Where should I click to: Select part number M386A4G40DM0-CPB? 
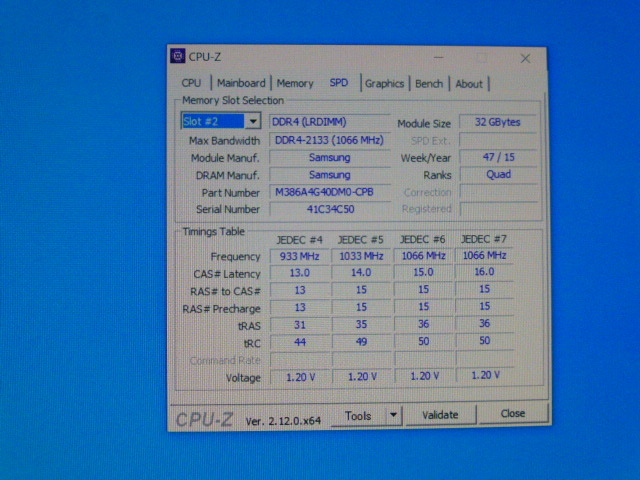coord(329,192)
